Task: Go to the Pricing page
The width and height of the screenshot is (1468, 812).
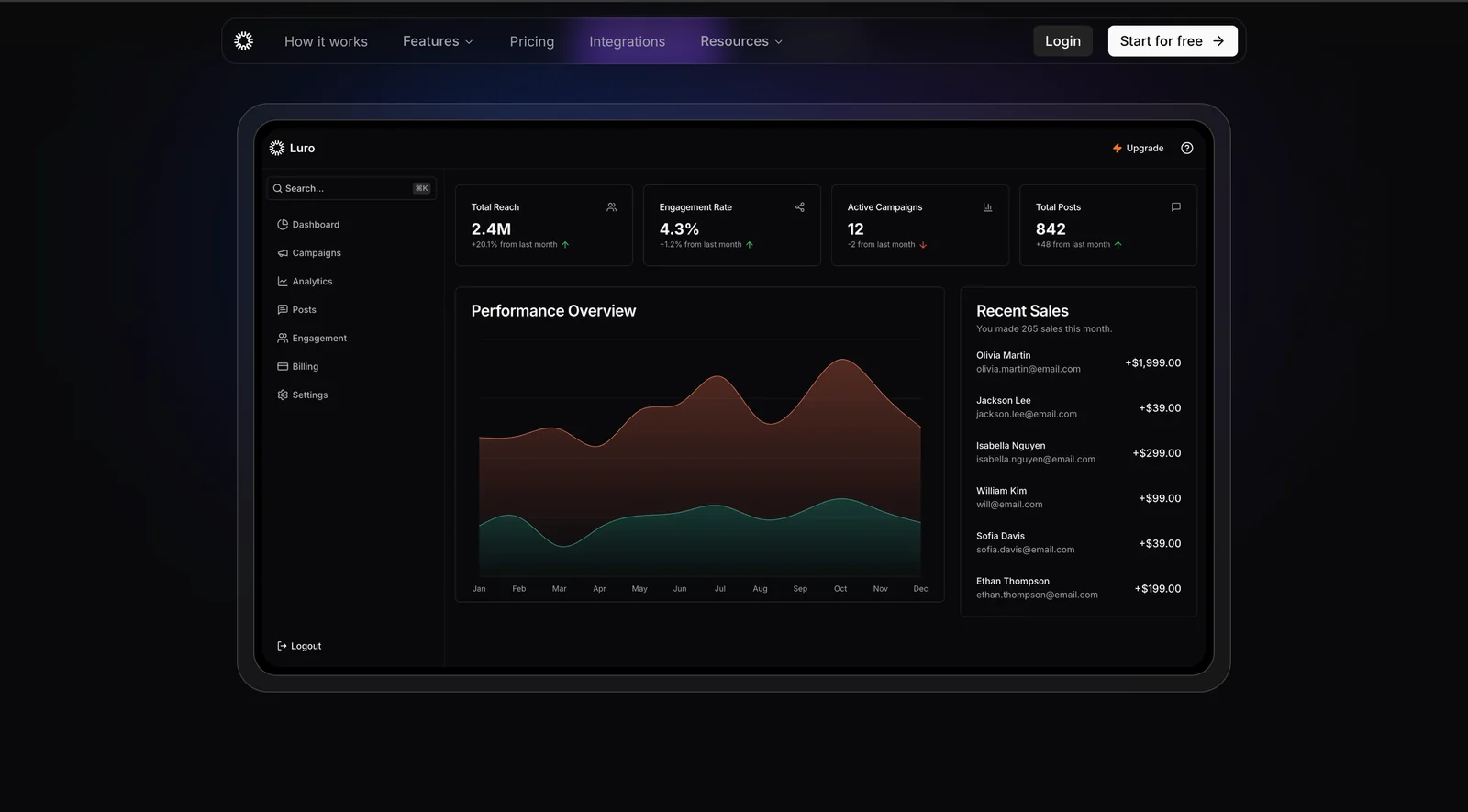Action: pyautogui.click(x=532, y=41)
